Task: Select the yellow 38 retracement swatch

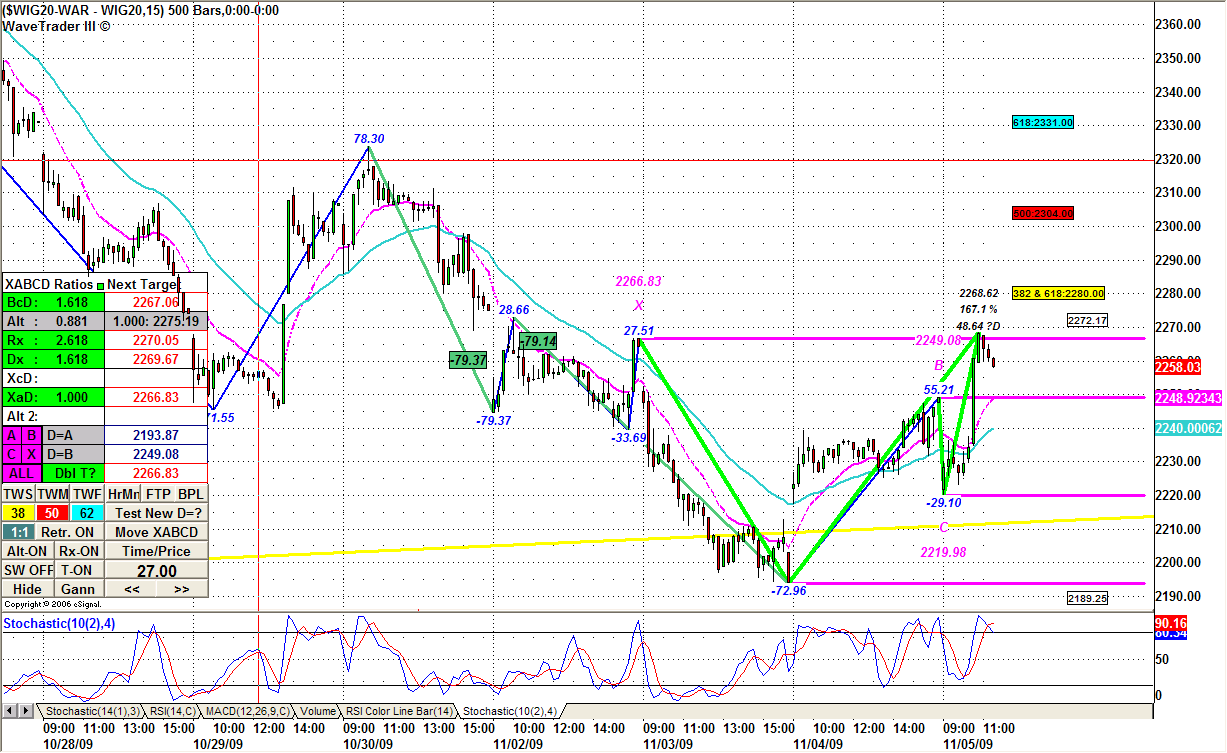Action: coord(18,513)
